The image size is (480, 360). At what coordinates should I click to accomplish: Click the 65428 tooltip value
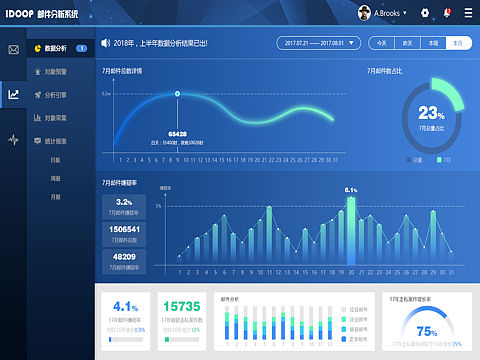point(177,134)
